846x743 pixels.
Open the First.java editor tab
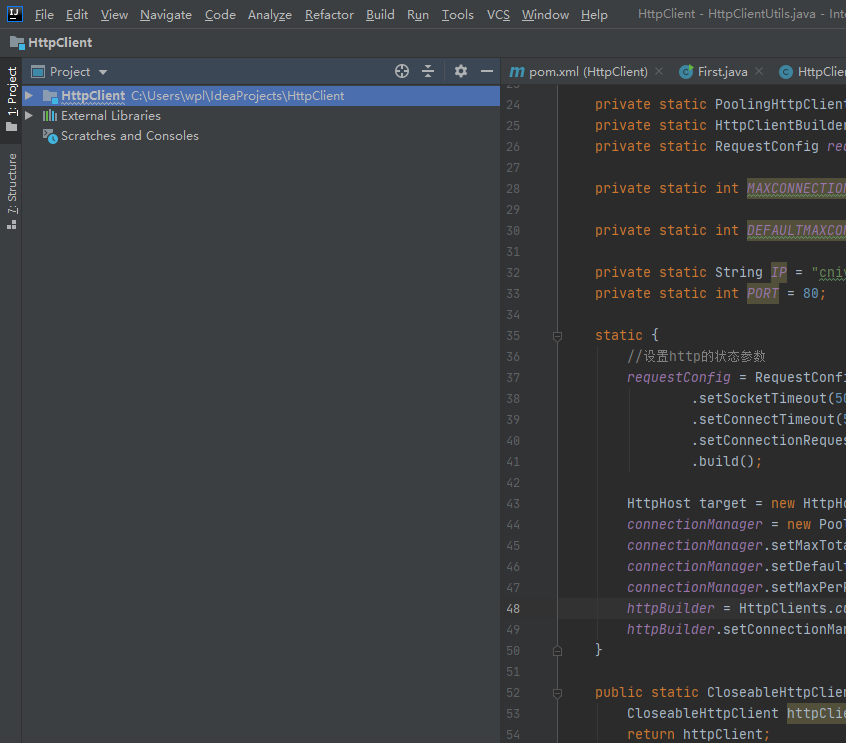721,72
